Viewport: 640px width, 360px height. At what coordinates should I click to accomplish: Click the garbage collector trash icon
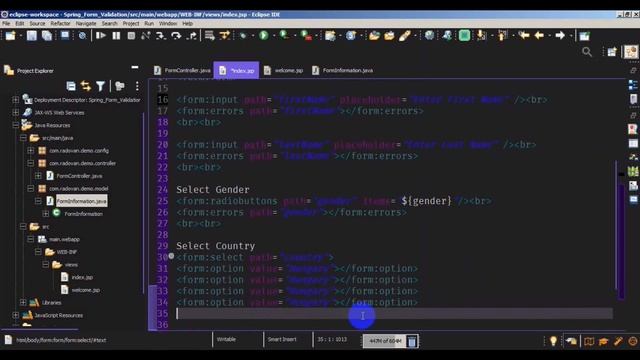pos(412,341)
